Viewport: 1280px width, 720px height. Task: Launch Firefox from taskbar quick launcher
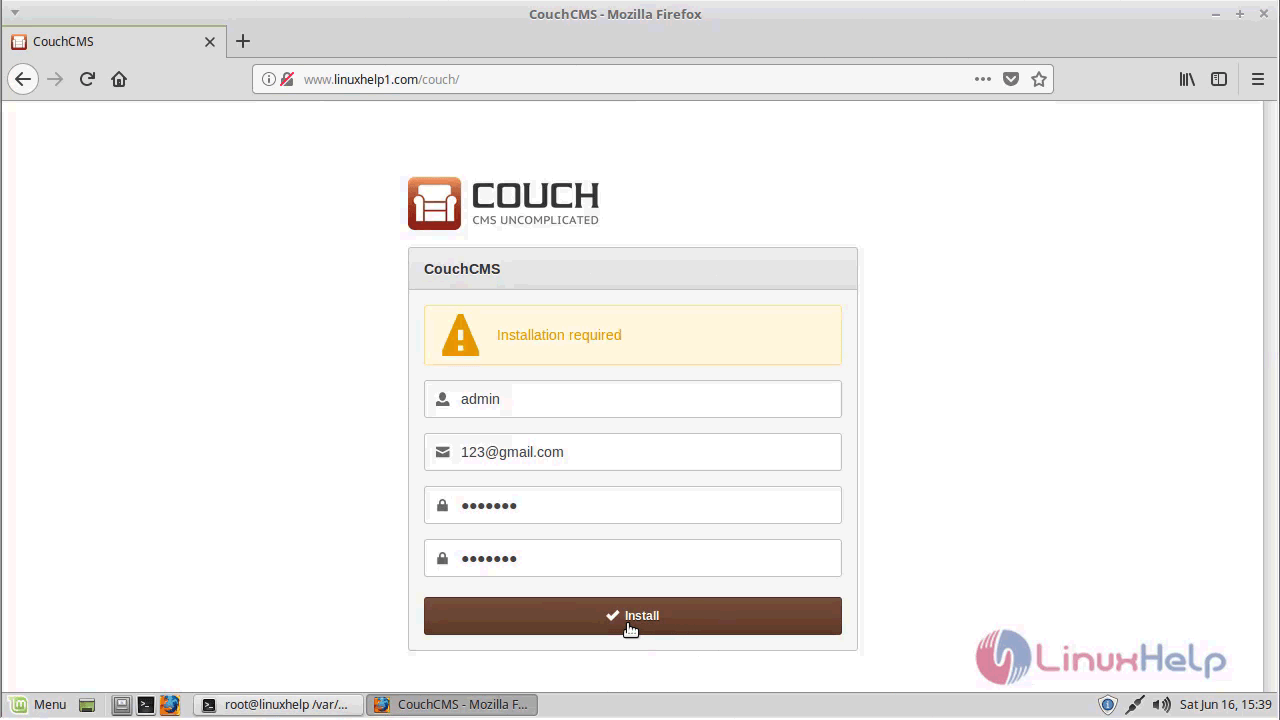pos(169,705)
